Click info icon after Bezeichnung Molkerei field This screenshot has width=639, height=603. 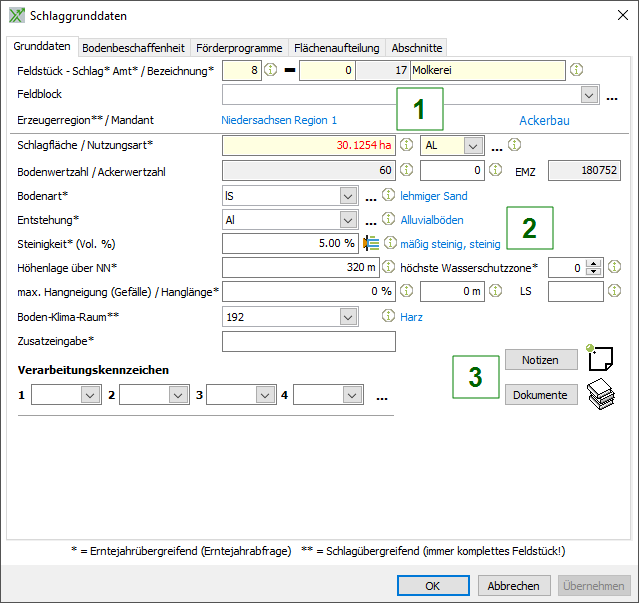coord(576,71)
